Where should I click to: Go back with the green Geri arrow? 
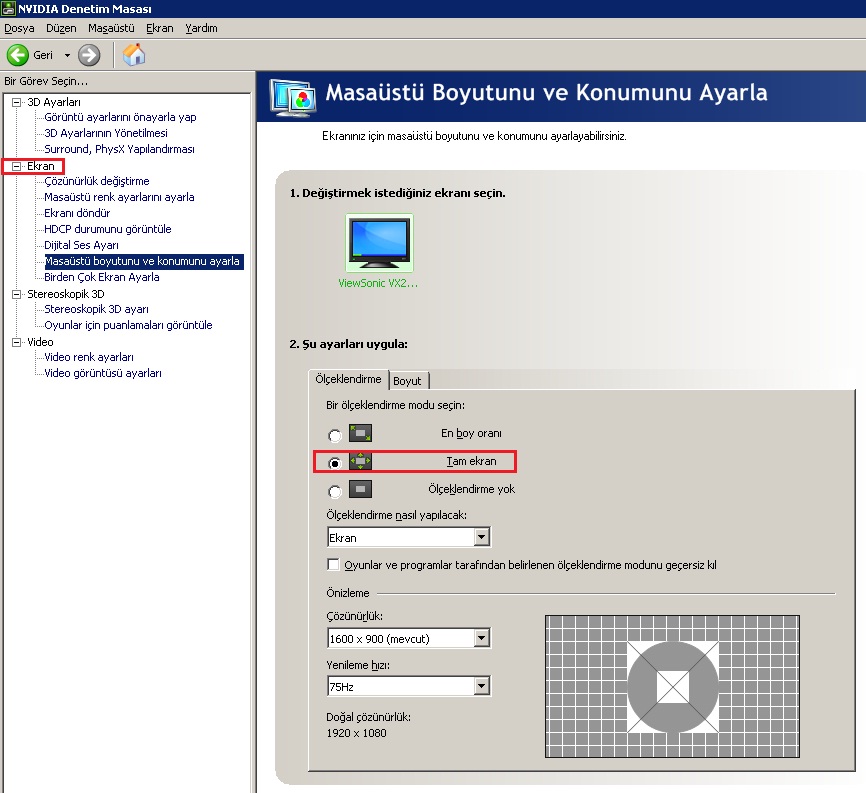click(18, 55)
